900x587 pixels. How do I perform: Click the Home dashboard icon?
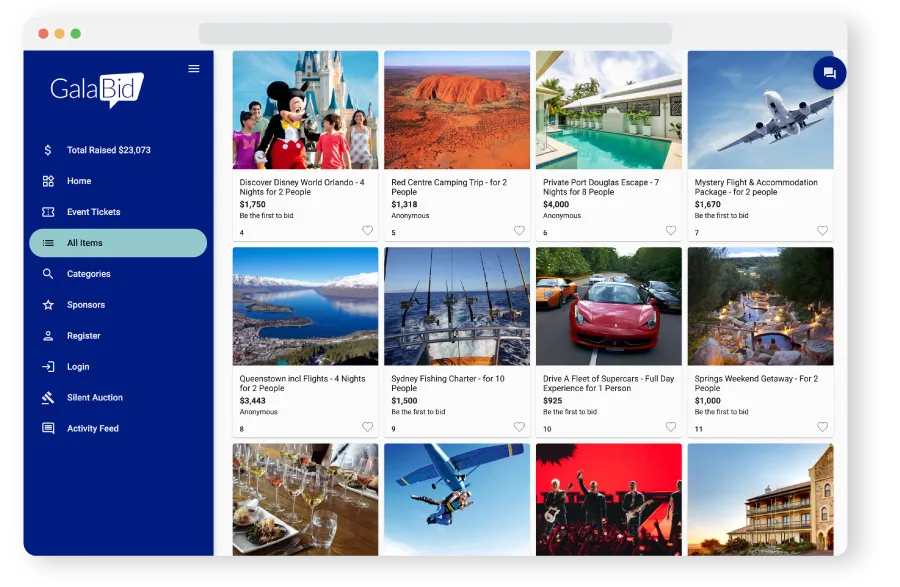(48, 181)
